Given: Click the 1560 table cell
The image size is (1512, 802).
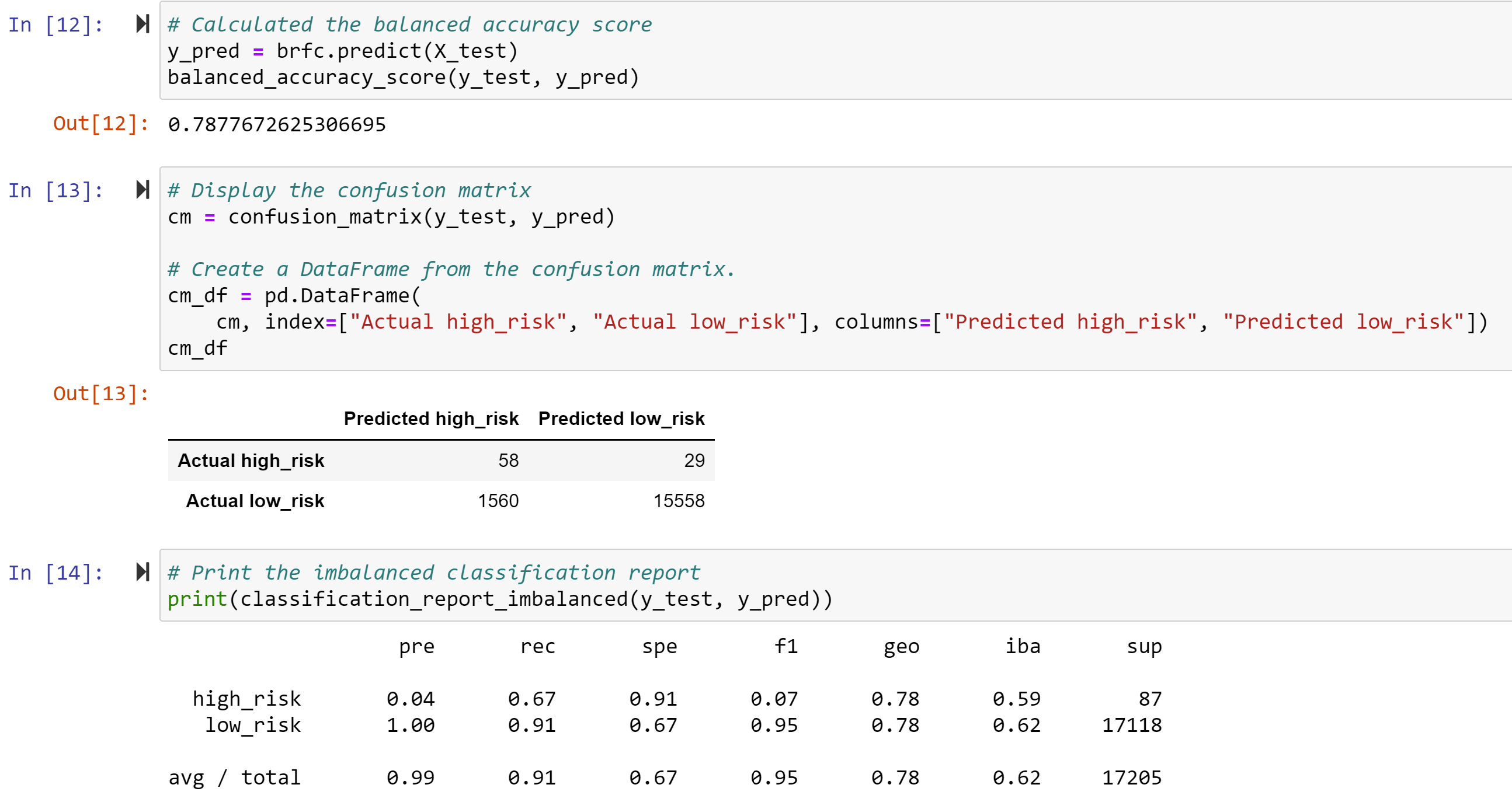Looking at the screenshot, I should point(498,500).
